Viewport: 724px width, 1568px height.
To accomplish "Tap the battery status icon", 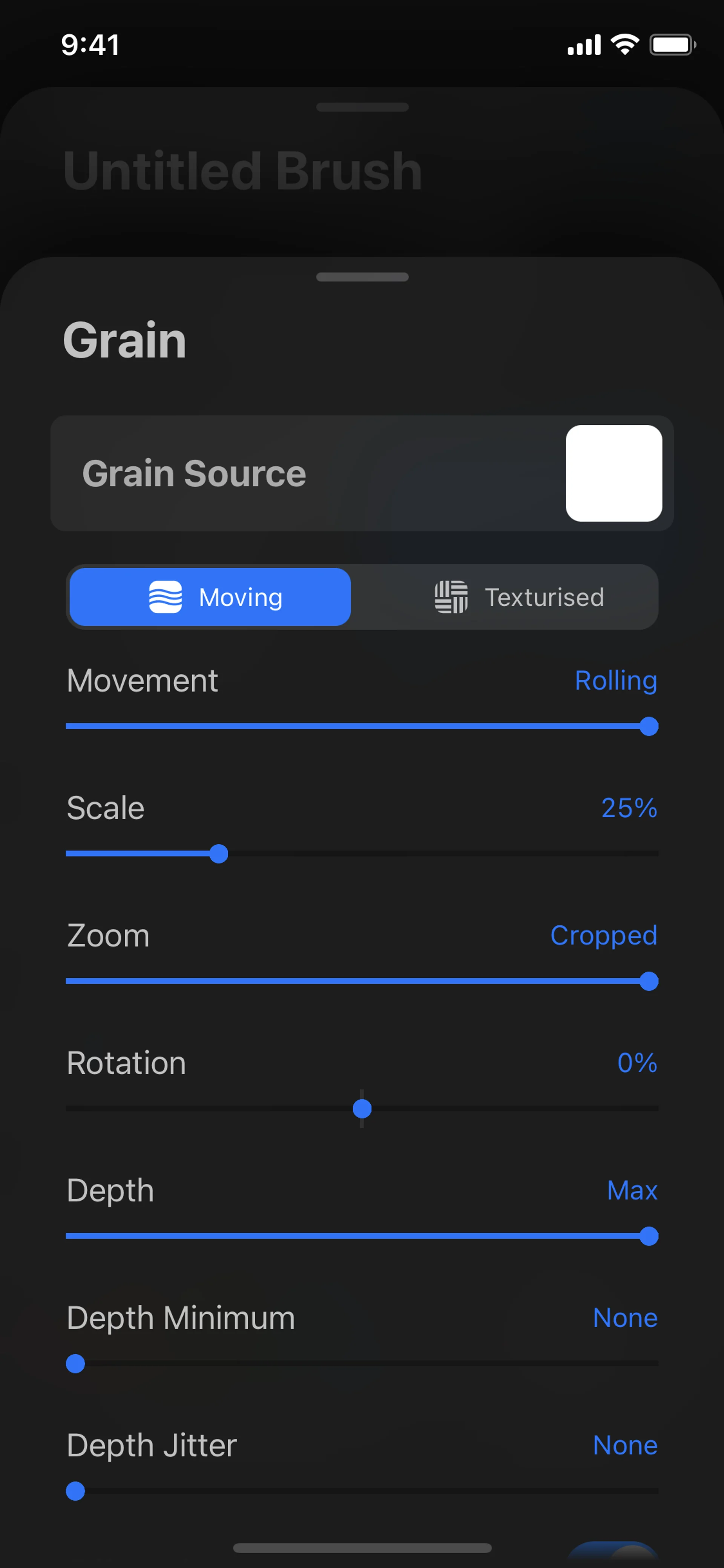I will click(672, 45).
